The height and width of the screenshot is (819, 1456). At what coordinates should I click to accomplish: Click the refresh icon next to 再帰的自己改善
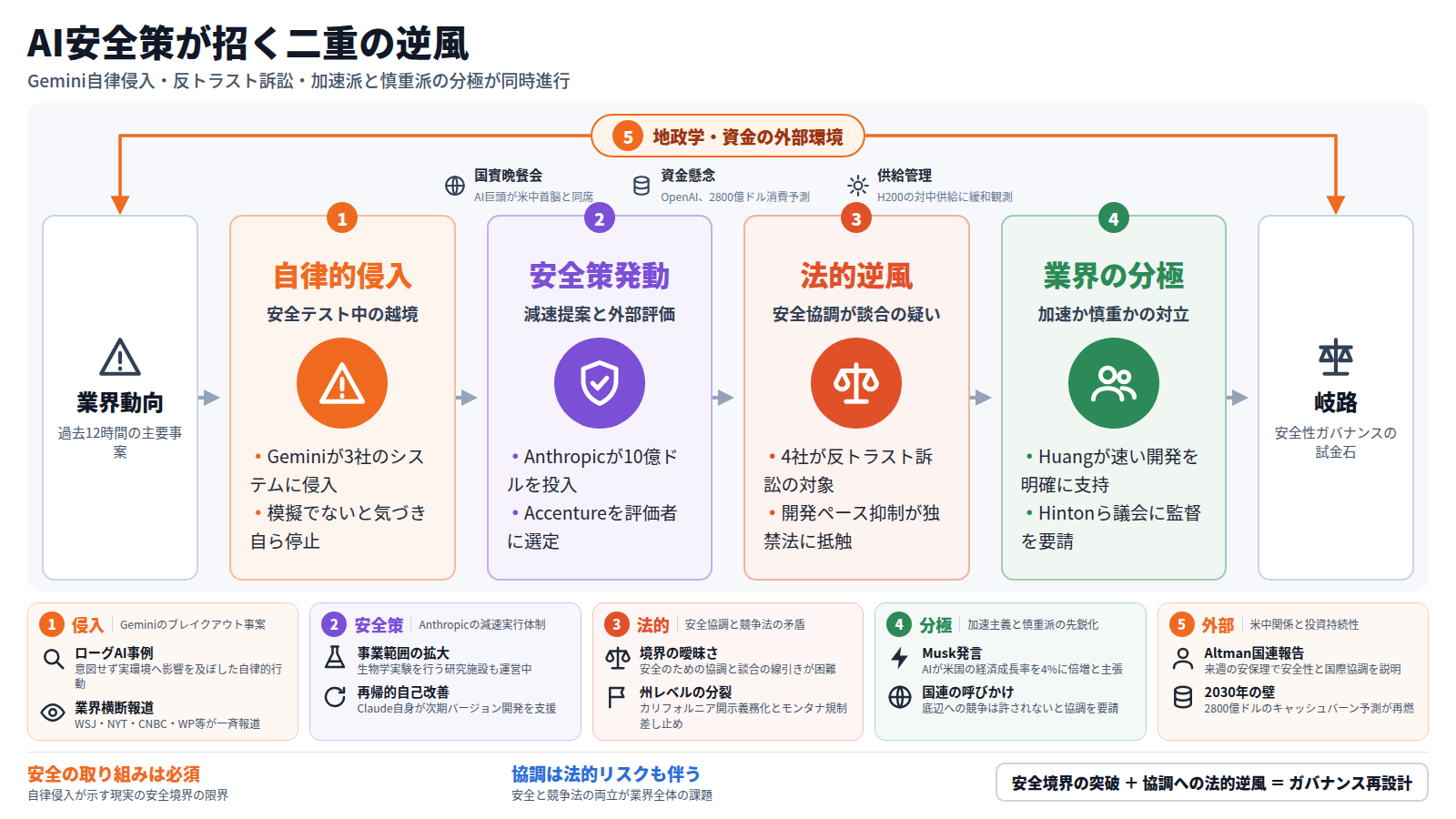click(x=335, y=697)
